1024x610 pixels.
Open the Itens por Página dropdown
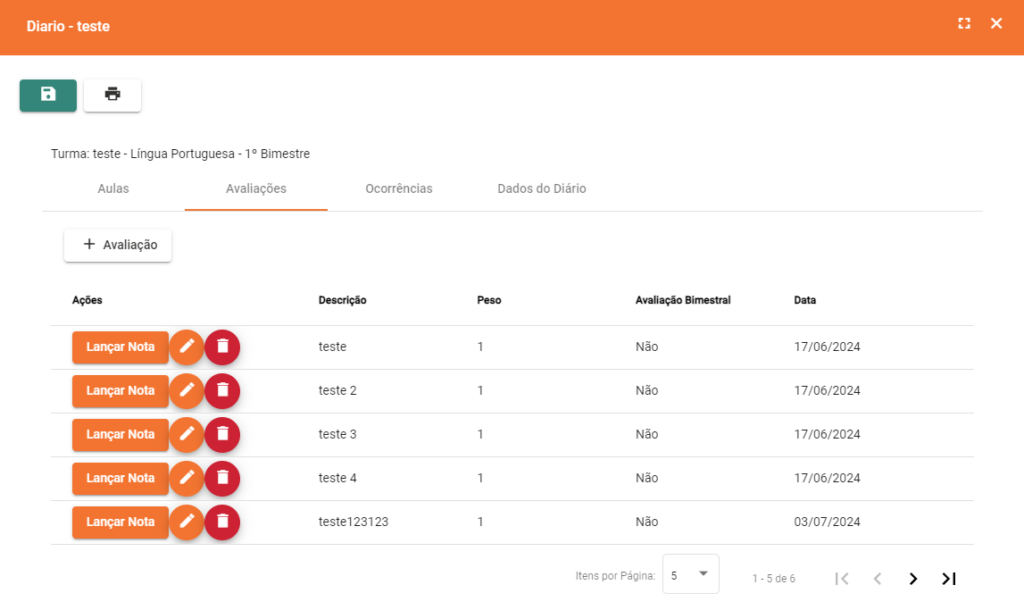coord(690,575)
